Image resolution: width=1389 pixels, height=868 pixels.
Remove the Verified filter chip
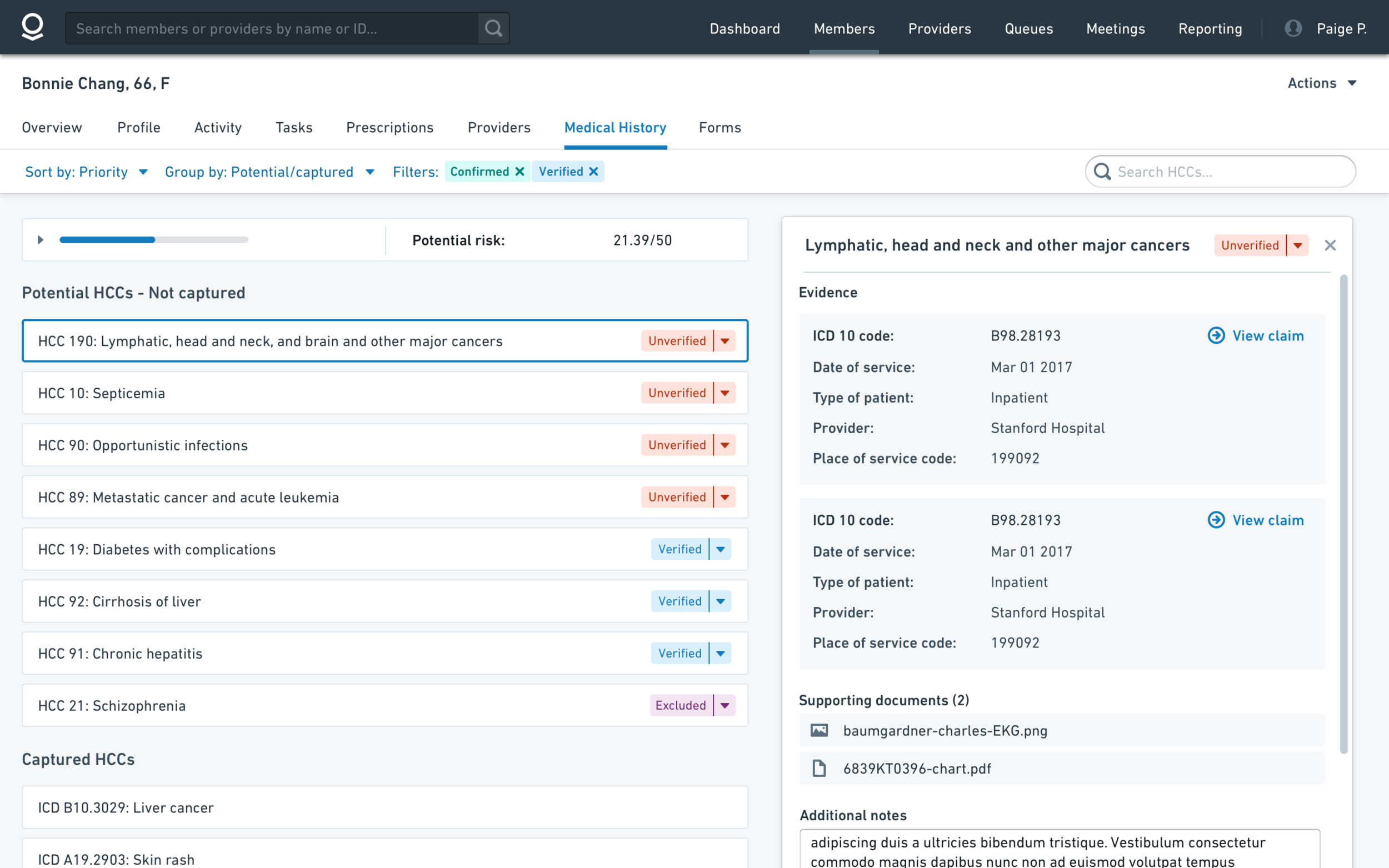pyautogui.click(x=594, y=172)
